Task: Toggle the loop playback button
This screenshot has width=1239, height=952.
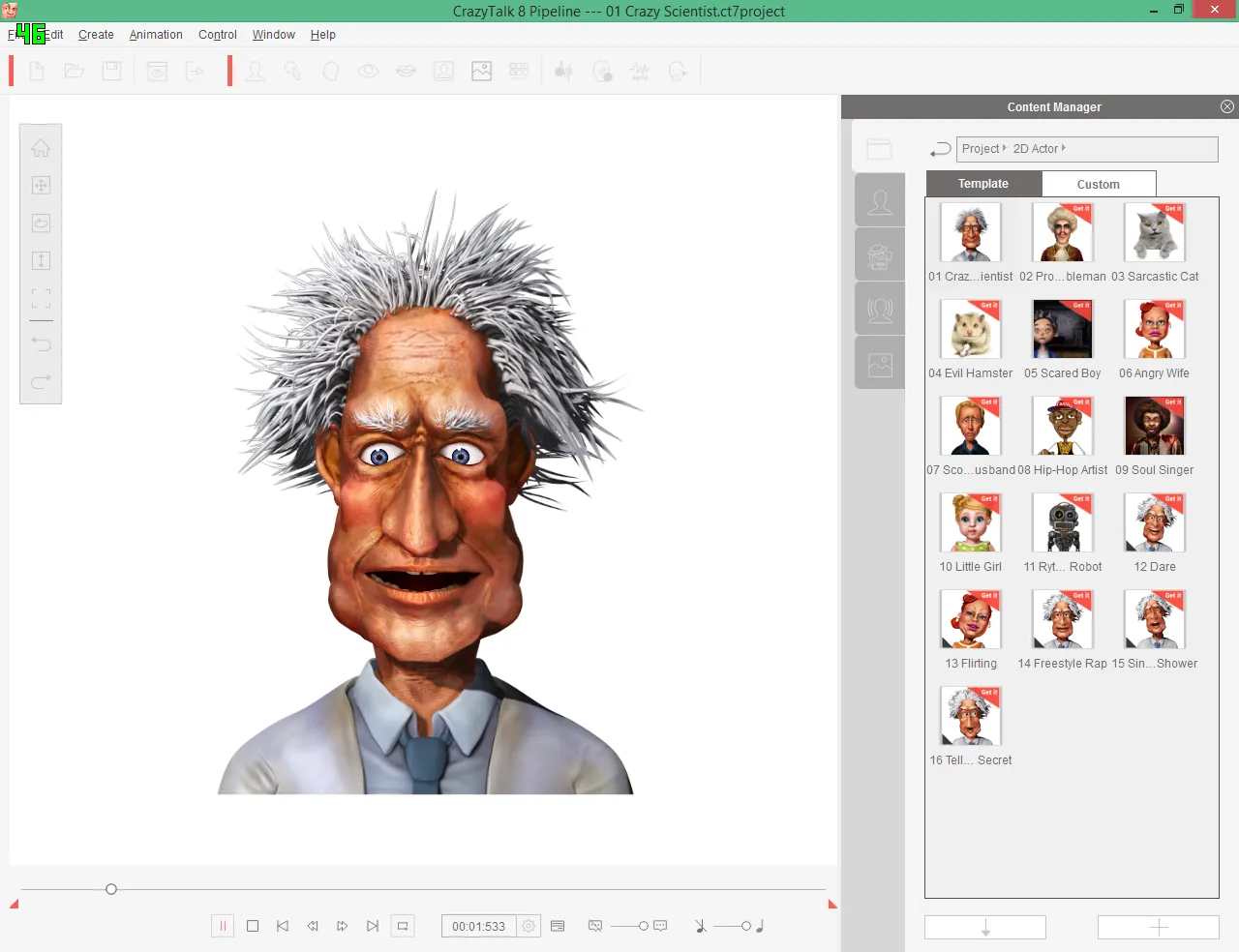Action: pyautogui.click(x=403, y=926)
